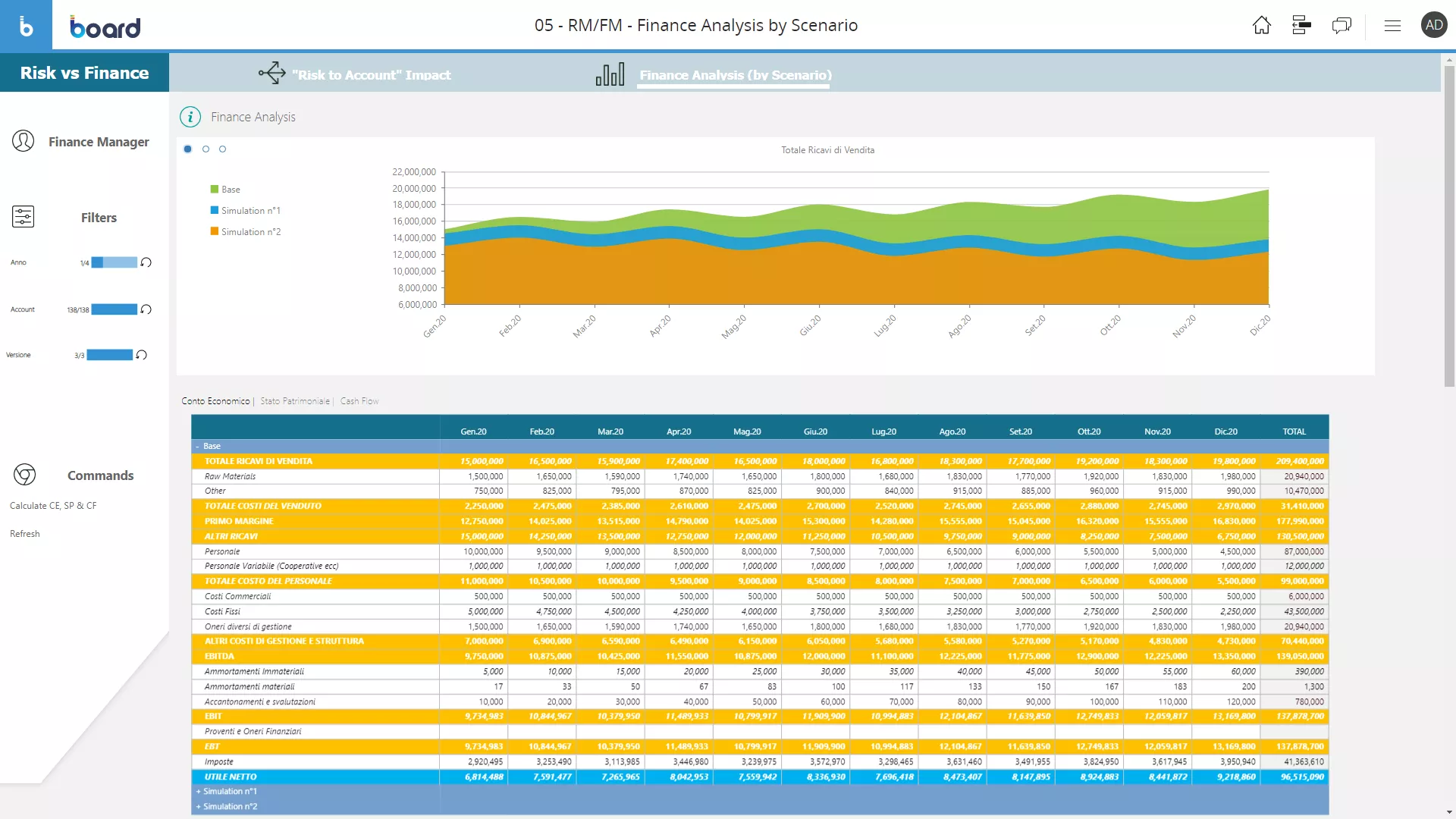Click the Finance Analysis info icon

pos(190,117)
